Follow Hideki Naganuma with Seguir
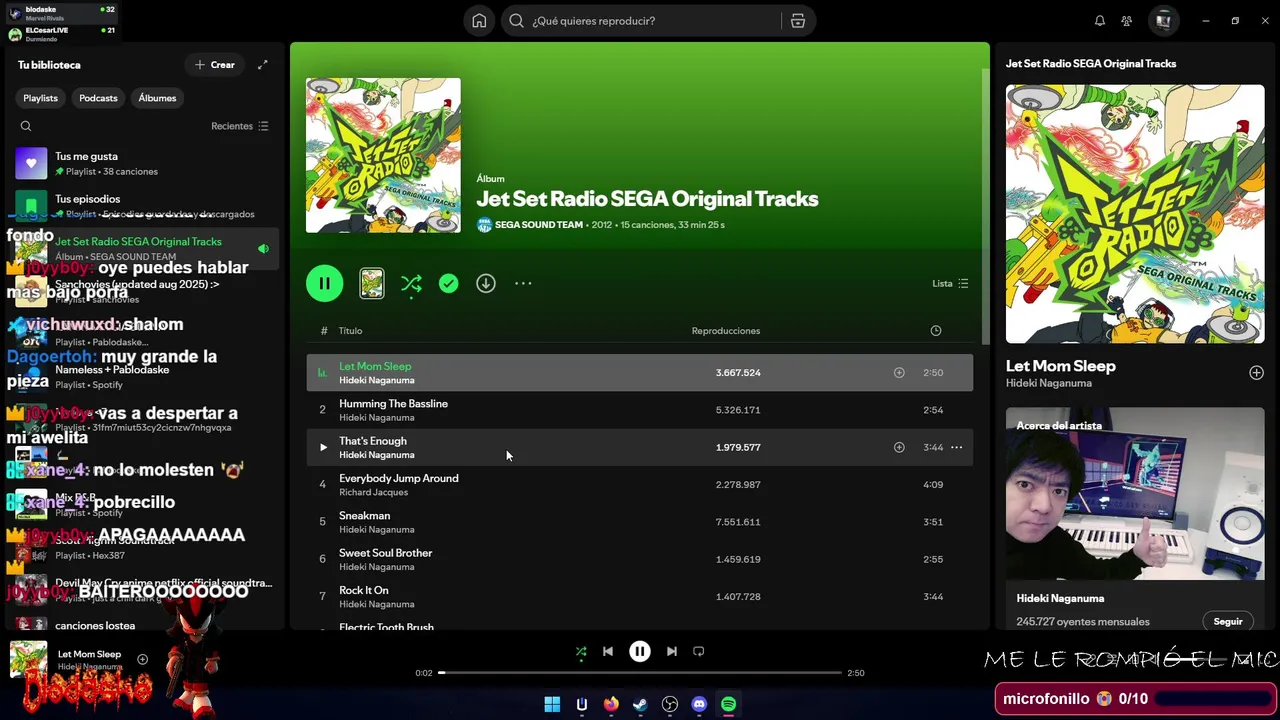 pyautogui.click(x=1228, y=621)
